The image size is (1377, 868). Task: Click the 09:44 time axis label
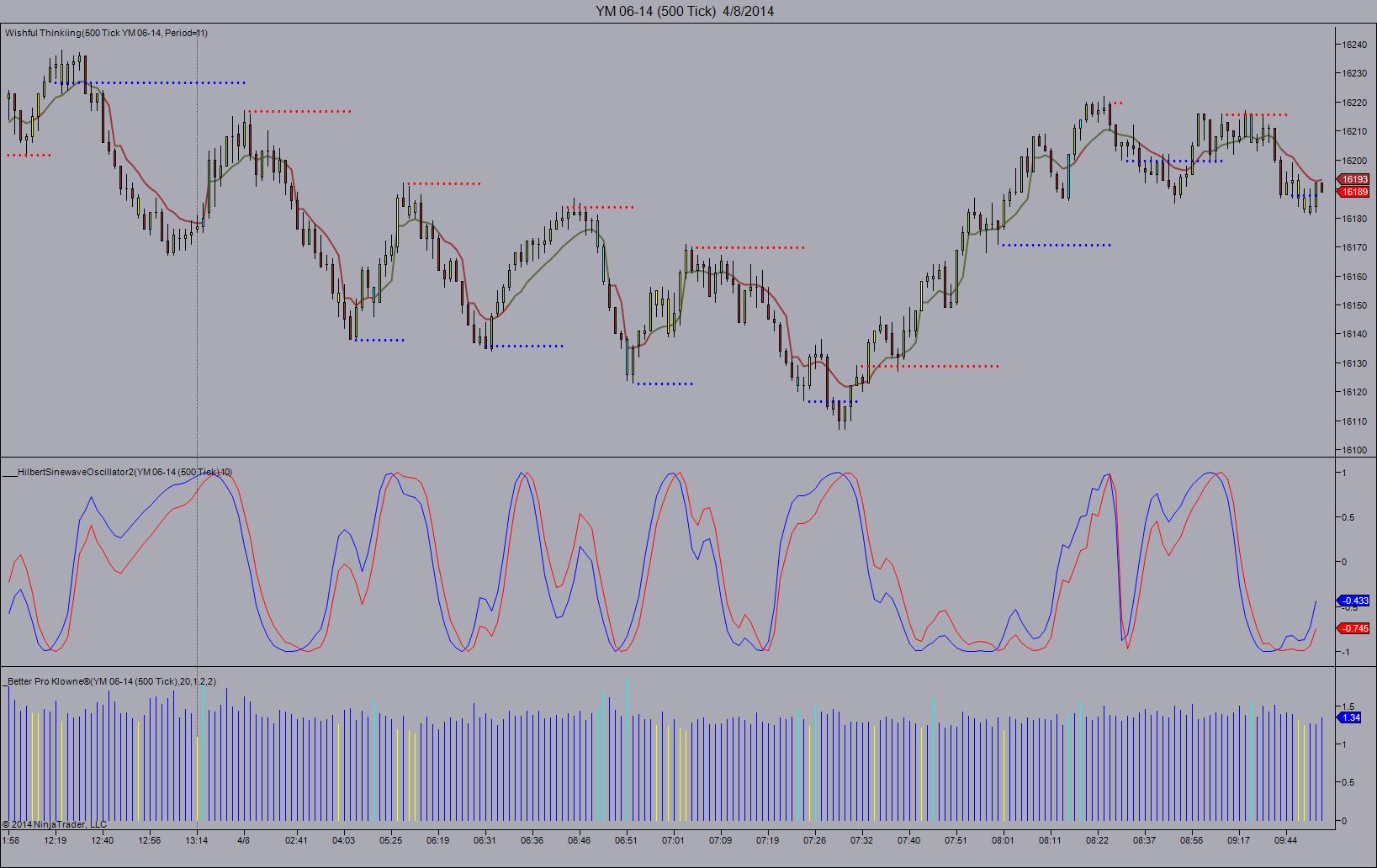coord(1285,839)
